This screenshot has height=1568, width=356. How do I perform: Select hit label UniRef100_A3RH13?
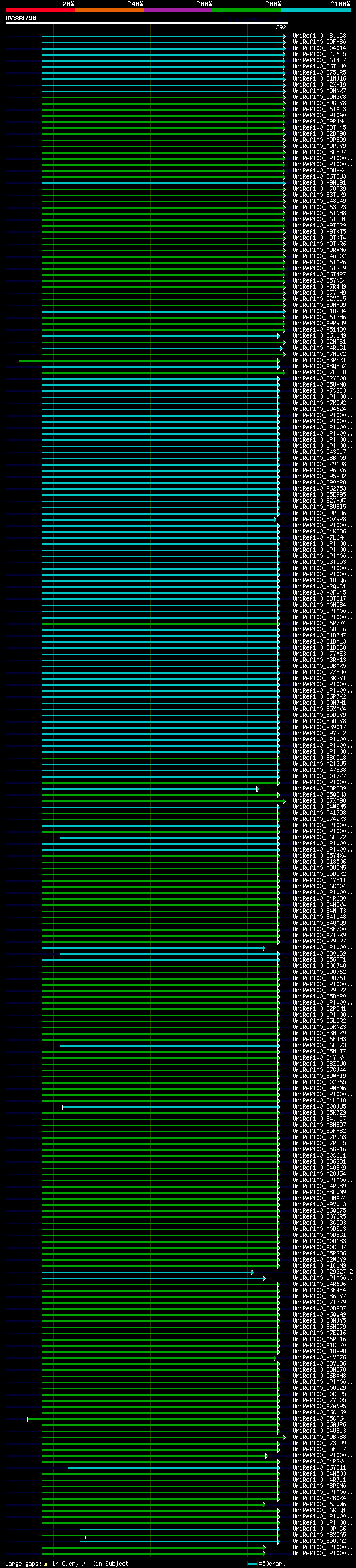(x=319, y=660)
